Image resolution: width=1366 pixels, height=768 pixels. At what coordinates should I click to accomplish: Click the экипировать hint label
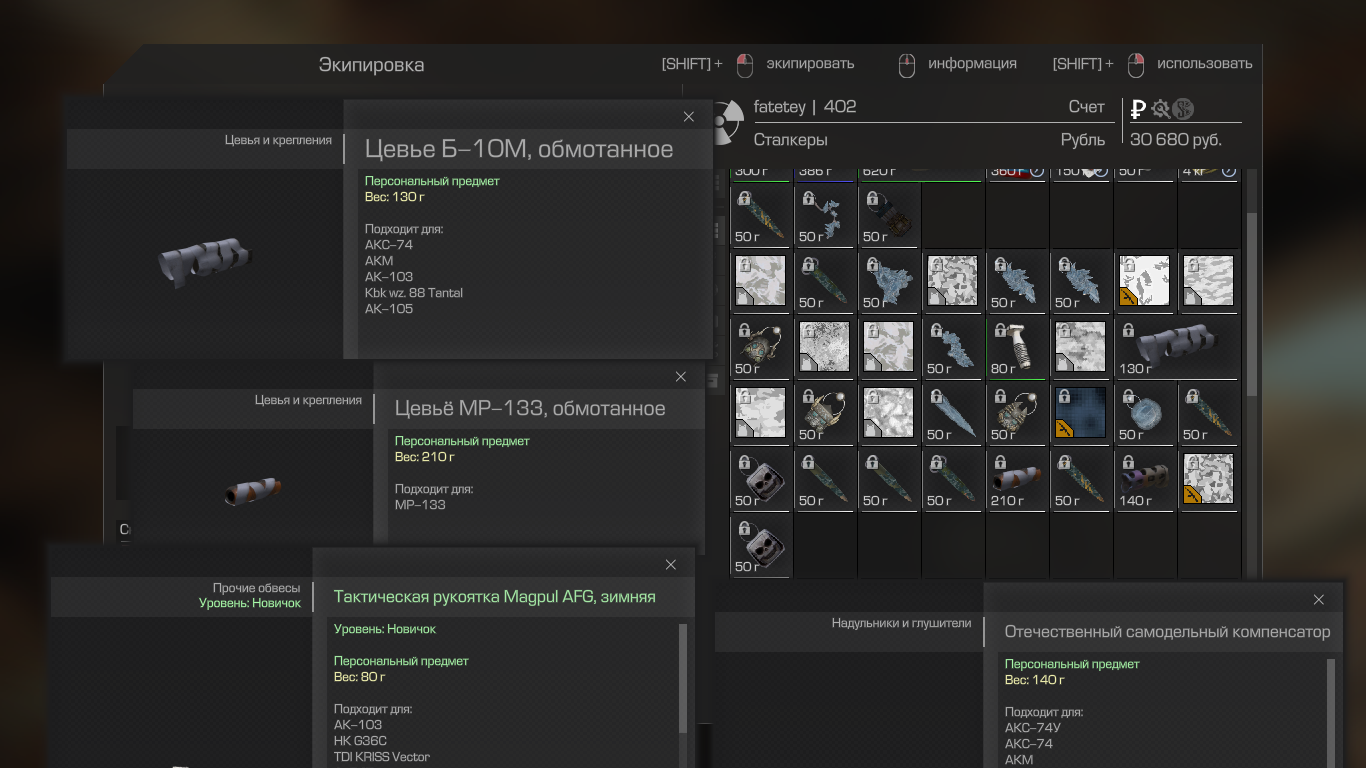click(810, 64)
